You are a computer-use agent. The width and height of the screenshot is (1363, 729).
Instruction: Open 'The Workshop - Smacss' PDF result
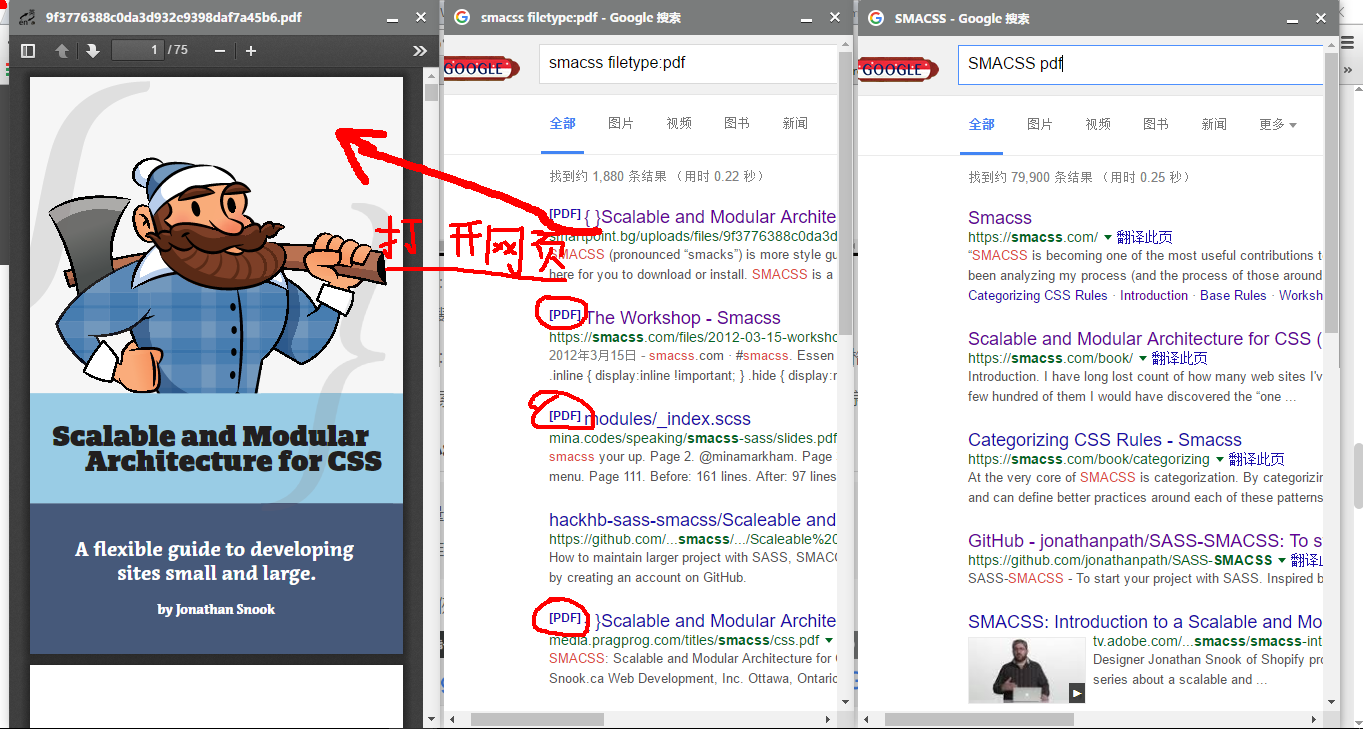(683, 318)
